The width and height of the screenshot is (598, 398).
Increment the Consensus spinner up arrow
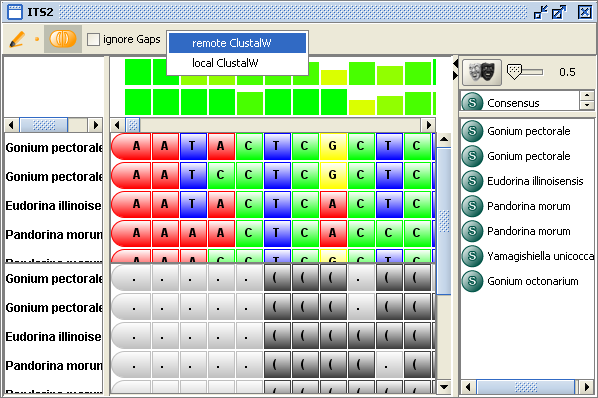pyautogui.click(x=587, y=95)
